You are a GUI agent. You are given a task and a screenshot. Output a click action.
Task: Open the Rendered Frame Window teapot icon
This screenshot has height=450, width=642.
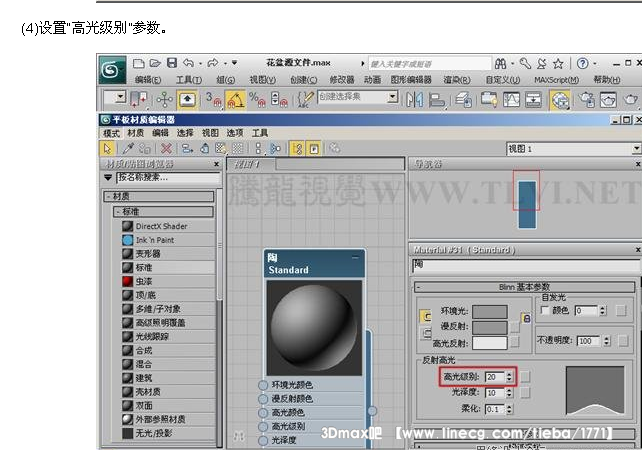[x=608, y=99]
